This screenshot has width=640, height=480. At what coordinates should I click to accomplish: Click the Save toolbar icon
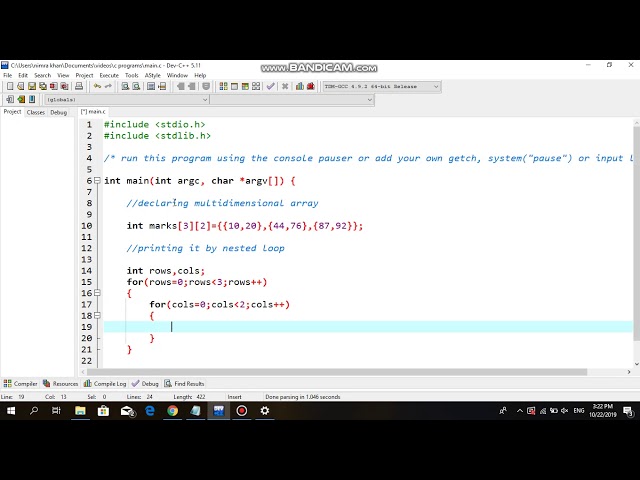[x=31, y=86]
